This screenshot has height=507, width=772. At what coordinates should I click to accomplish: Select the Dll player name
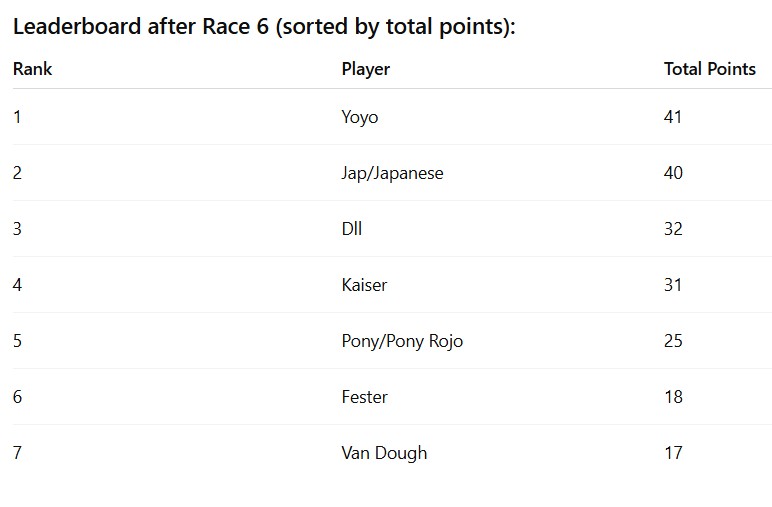(352, 229)
